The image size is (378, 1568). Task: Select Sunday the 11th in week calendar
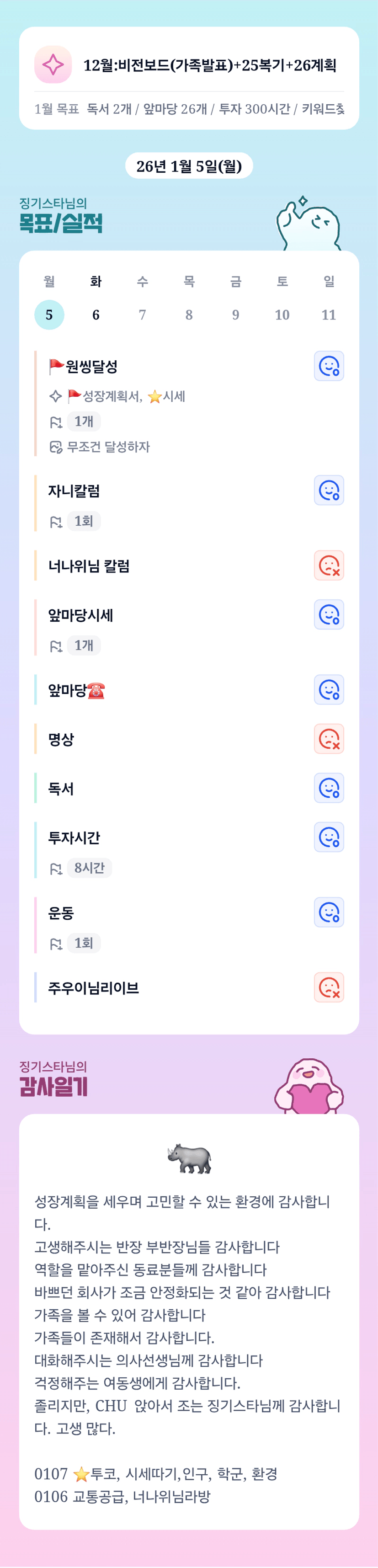pos(329,315)
